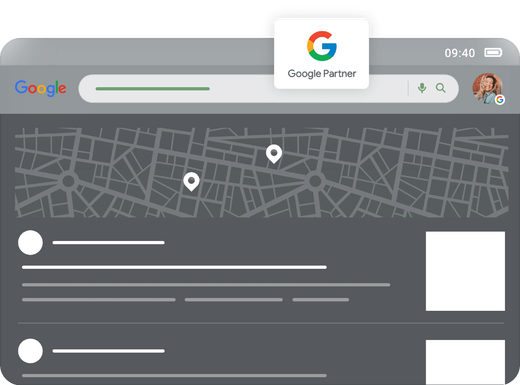Select the upper map location pin
Image resolution: width=520 pixels, height=385 pixels.
[x=274, y=154]
